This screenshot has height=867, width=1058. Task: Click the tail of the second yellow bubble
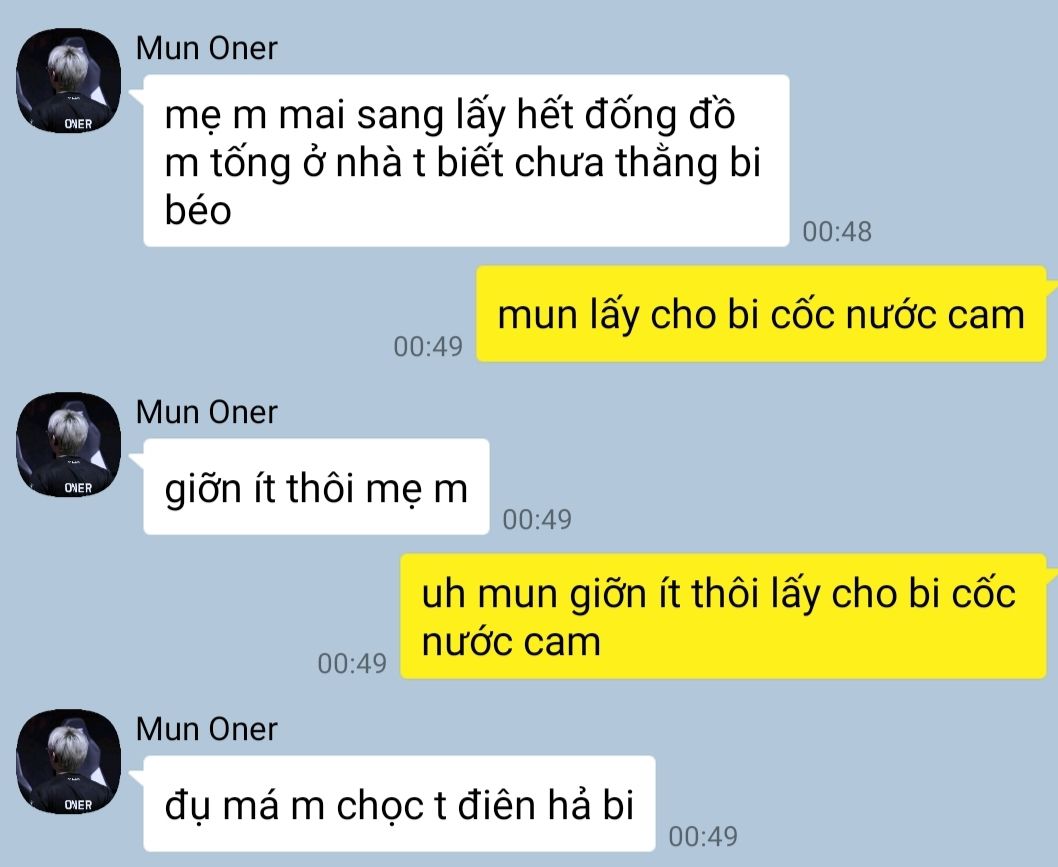click(1052, 573)
